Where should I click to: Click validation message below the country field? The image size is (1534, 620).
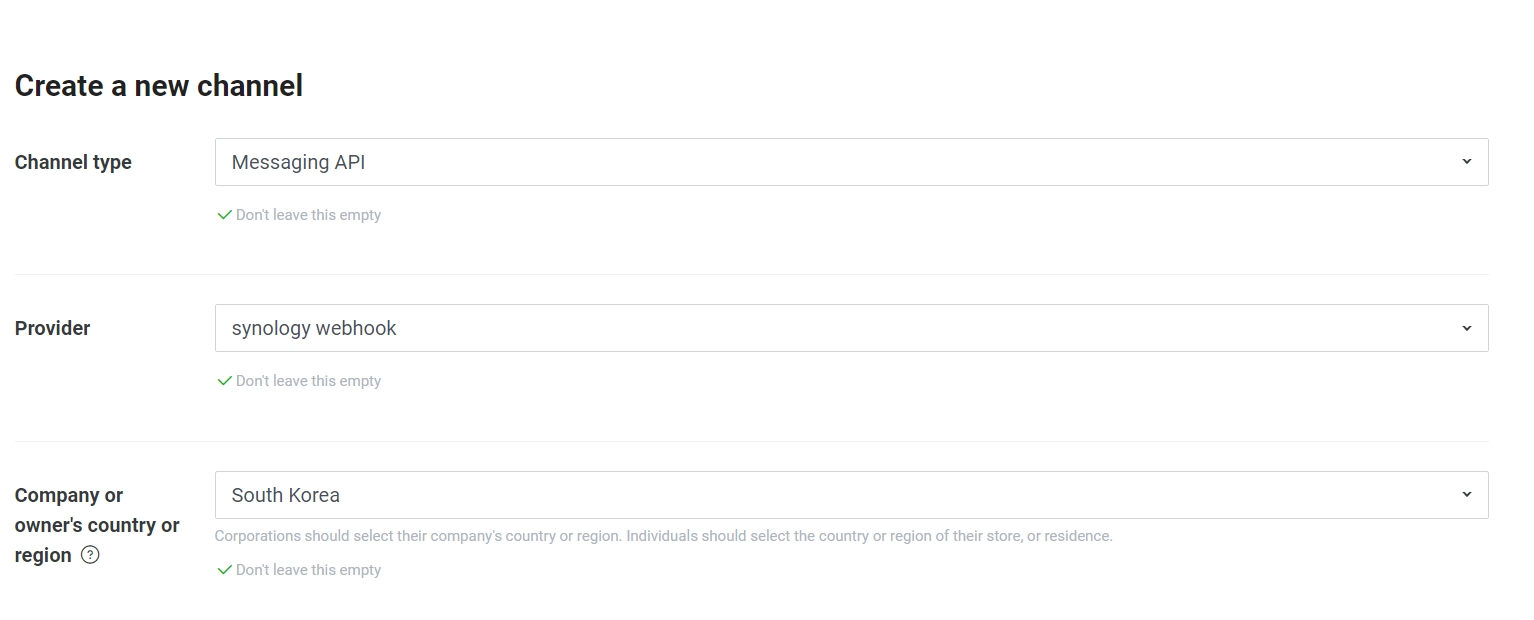pyautogui.click(x=308, y=570)
